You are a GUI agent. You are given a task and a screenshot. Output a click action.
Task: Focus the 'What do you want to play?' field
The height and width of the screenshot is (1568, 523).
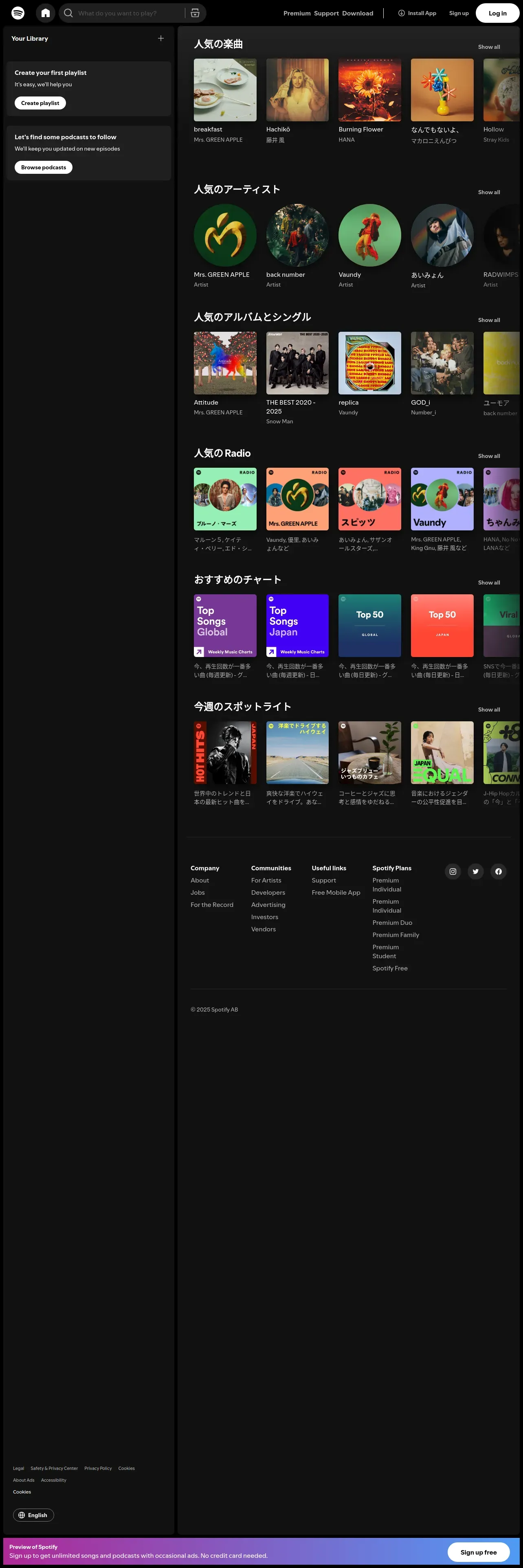[x=130, y=13]
